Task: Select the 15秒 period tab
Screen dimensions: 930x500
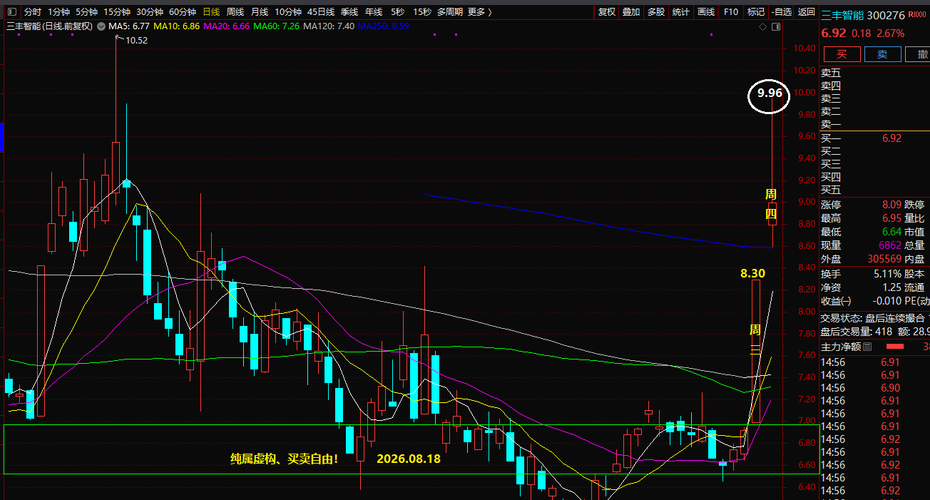Action: 422,12
